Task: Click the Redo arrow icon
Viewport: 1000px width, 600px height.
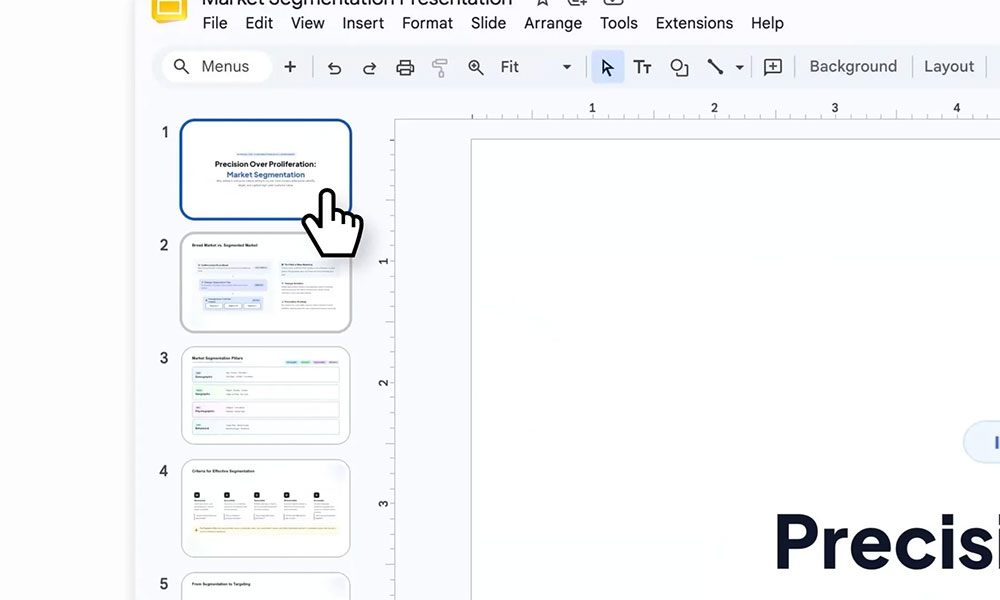Action: tap(369, 67)
